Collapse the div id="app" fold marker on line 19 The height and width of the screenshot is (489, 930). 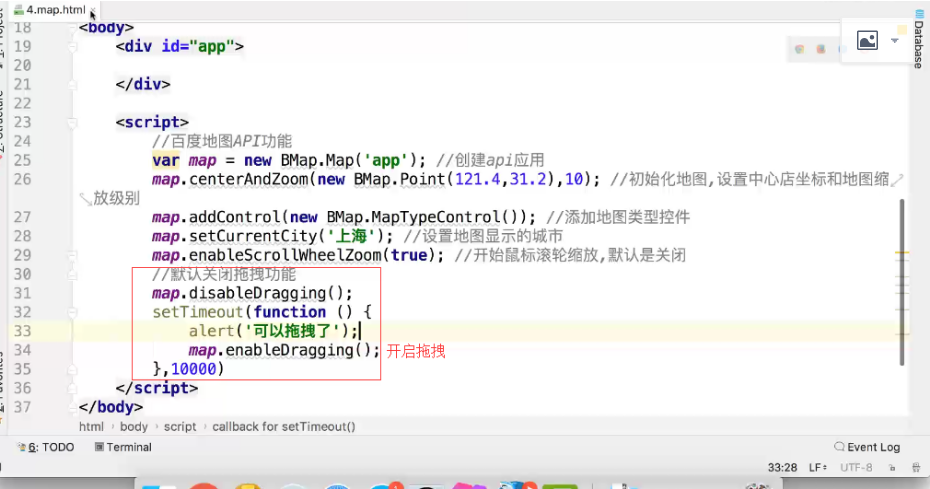point(72,46)
